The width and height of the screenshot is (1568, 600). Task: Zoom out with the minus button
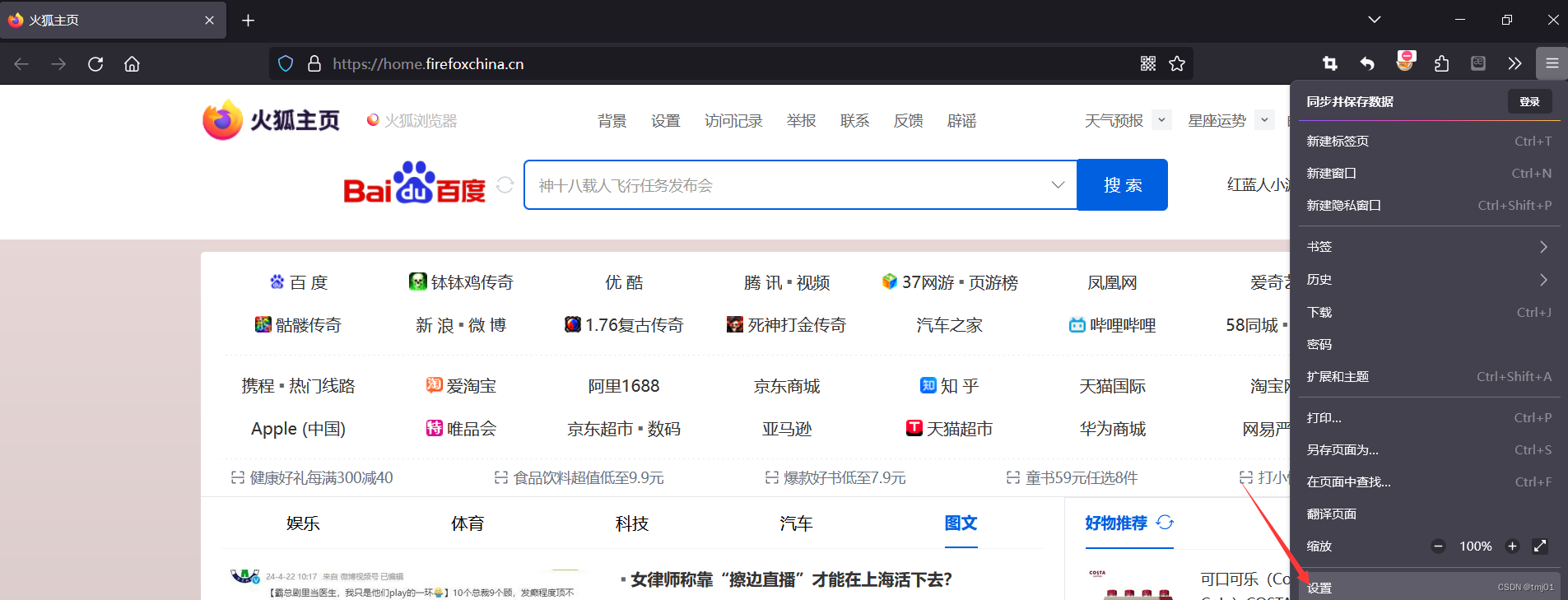(x=1438, y=546)
